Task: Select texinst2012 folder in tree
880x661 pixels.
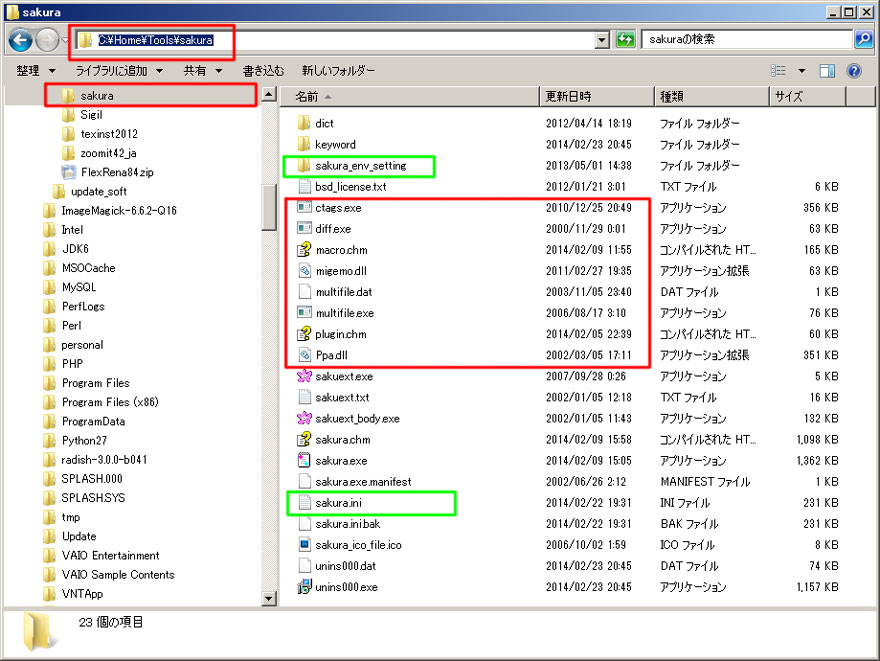Action: coord(109,134)
